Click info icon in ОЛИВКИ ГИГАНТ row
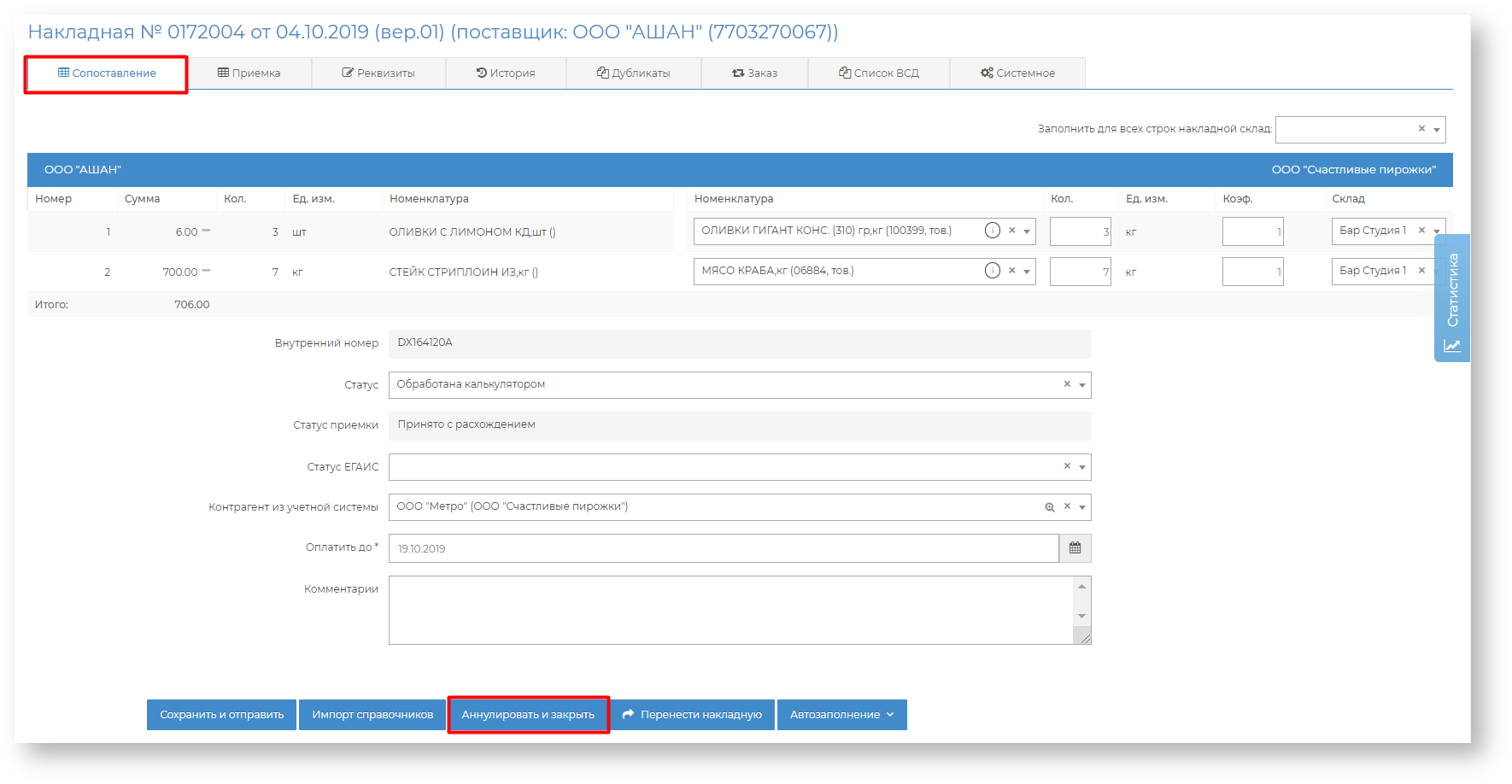The height and width of the screenshot is (784, 1512). click(x=992, y=231)
